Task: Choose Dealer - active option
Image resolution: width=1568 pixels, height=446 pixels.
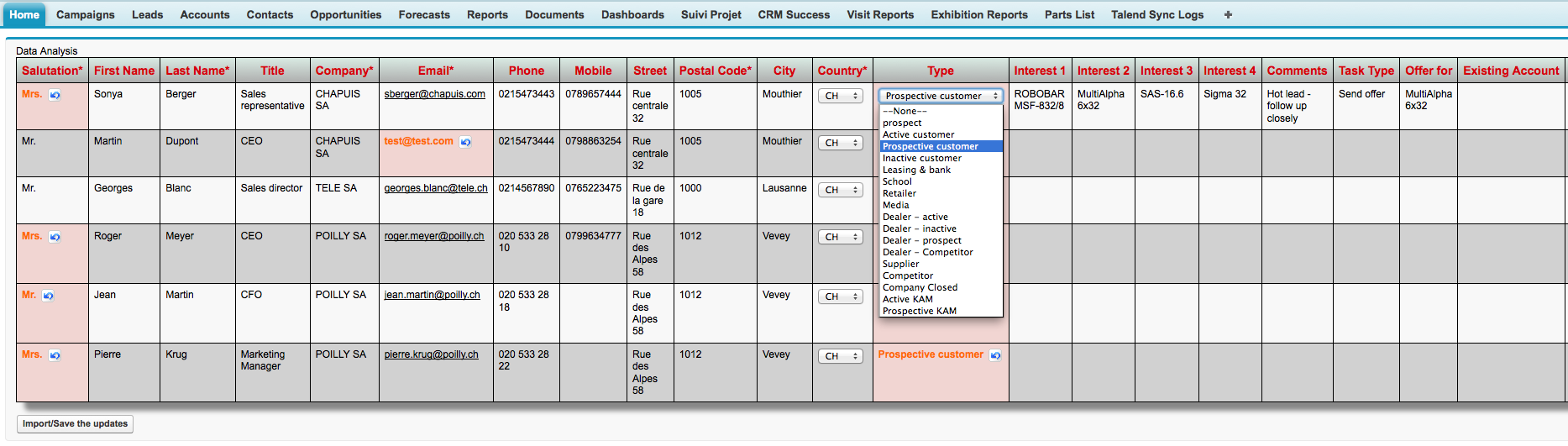Action: coord(941,217)
